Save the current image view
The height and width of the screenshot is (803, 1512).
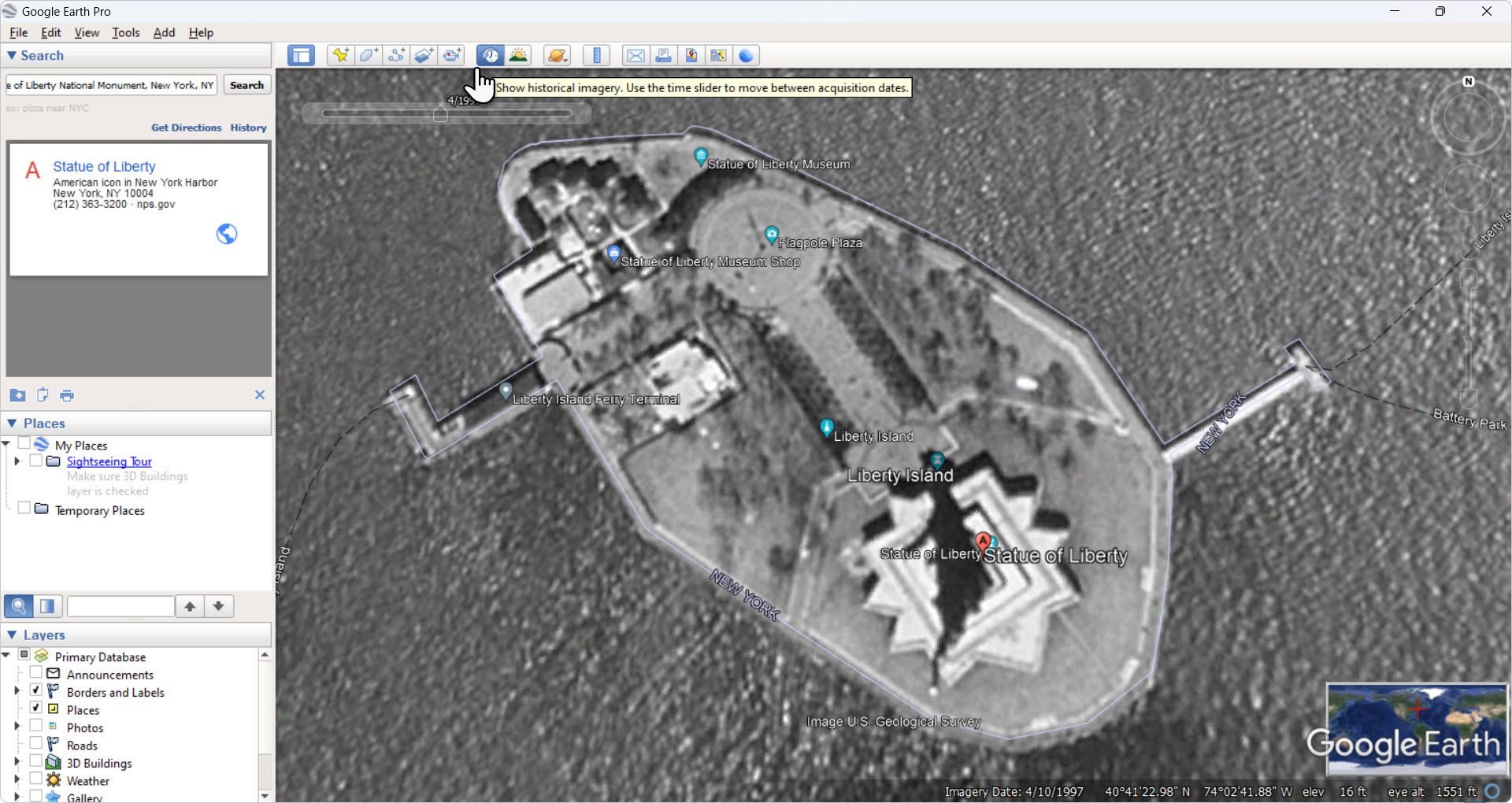pos(691,55)
